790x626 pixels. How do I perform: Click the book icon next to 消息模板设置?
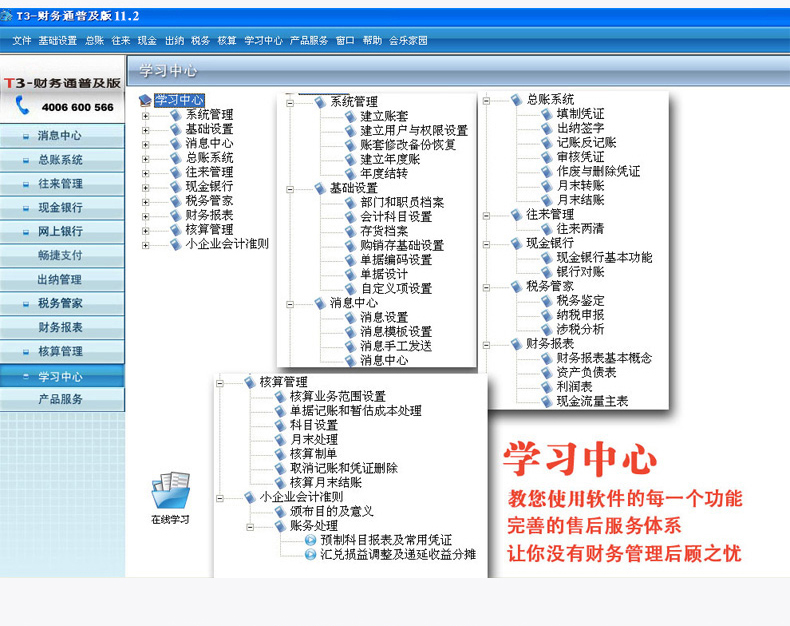(351, 332)
